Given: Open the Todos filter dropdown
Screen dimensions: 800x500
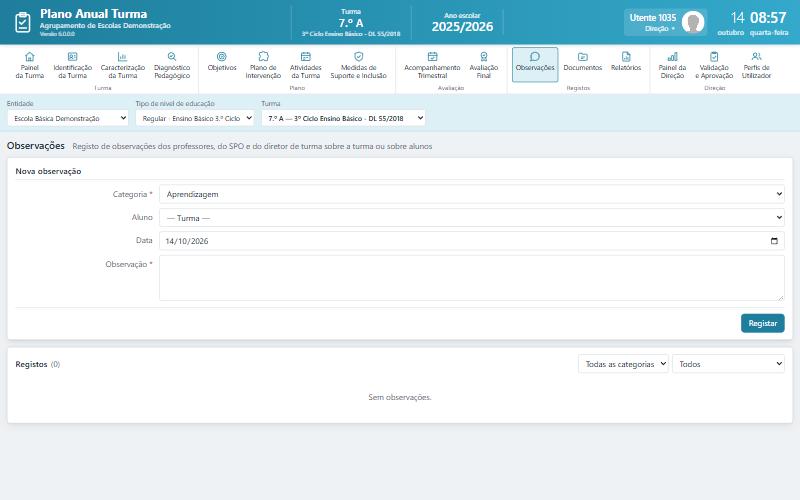Looking at the screenshot, I should [x=729, y=364].
